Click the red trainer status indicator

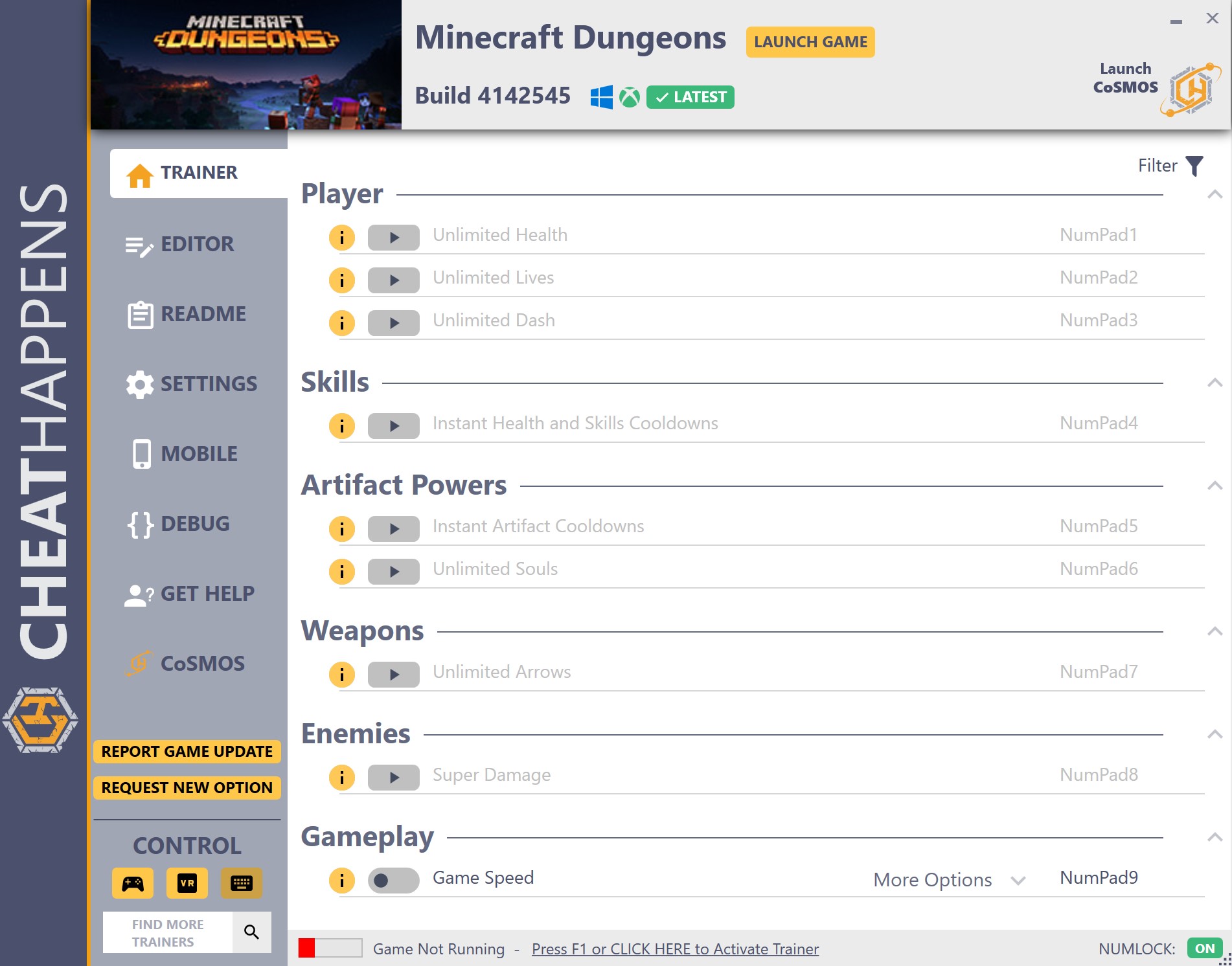coord(307,948)
